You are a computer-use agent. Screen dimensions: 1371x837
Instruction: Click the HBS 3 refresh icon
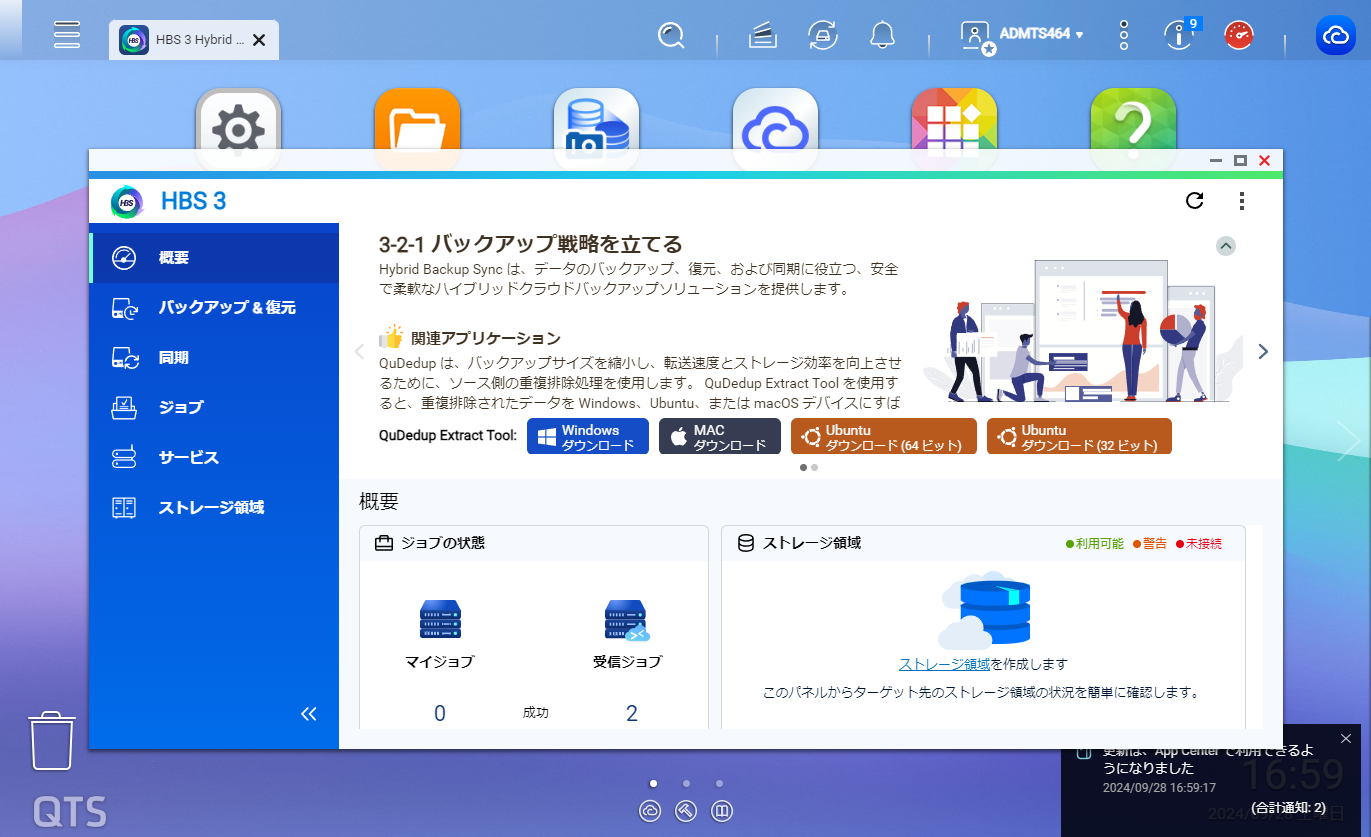[x=1194, y=201]
